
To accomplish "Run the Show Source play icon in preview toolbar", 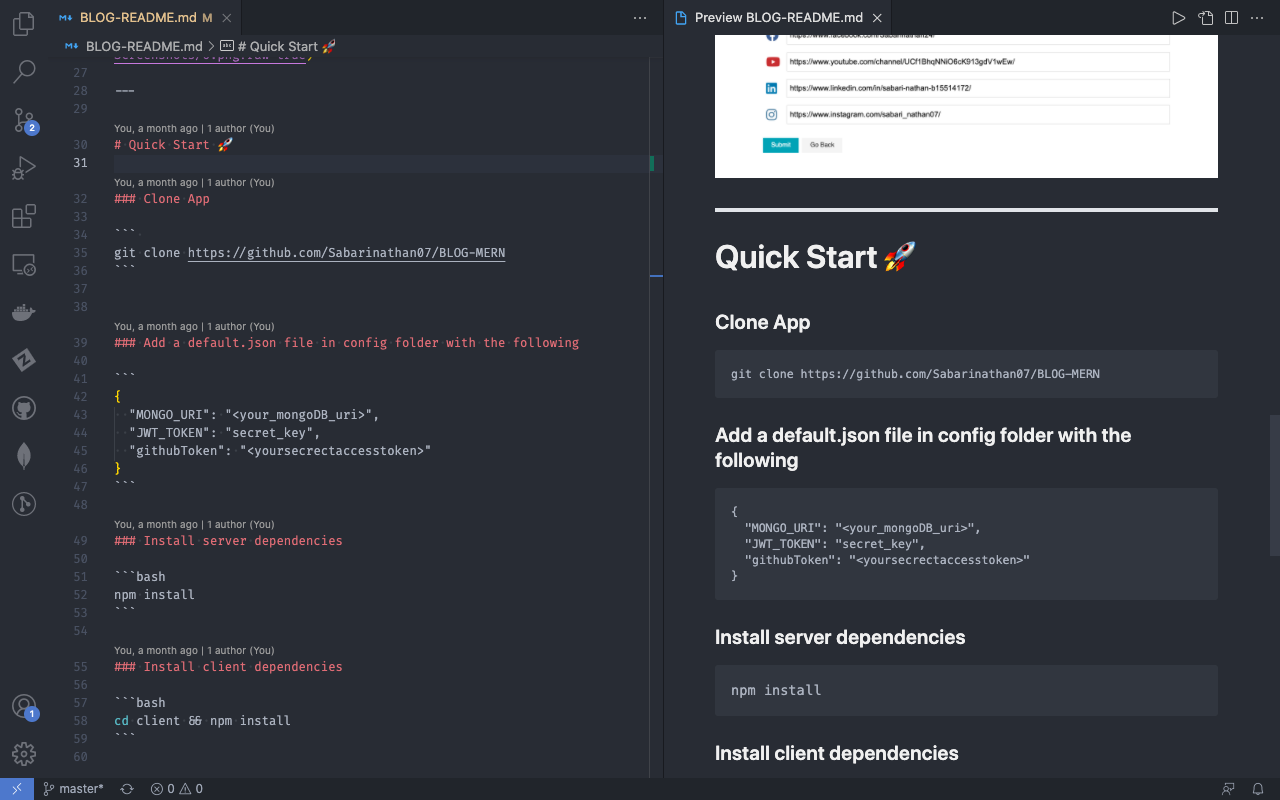I will click(x=1178, y=18).
